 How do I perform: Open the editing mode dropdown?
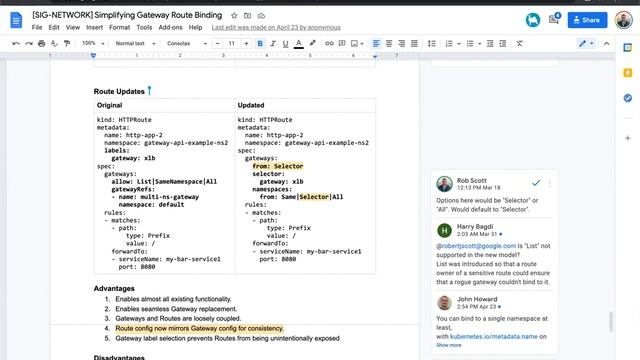pos(586,43)
